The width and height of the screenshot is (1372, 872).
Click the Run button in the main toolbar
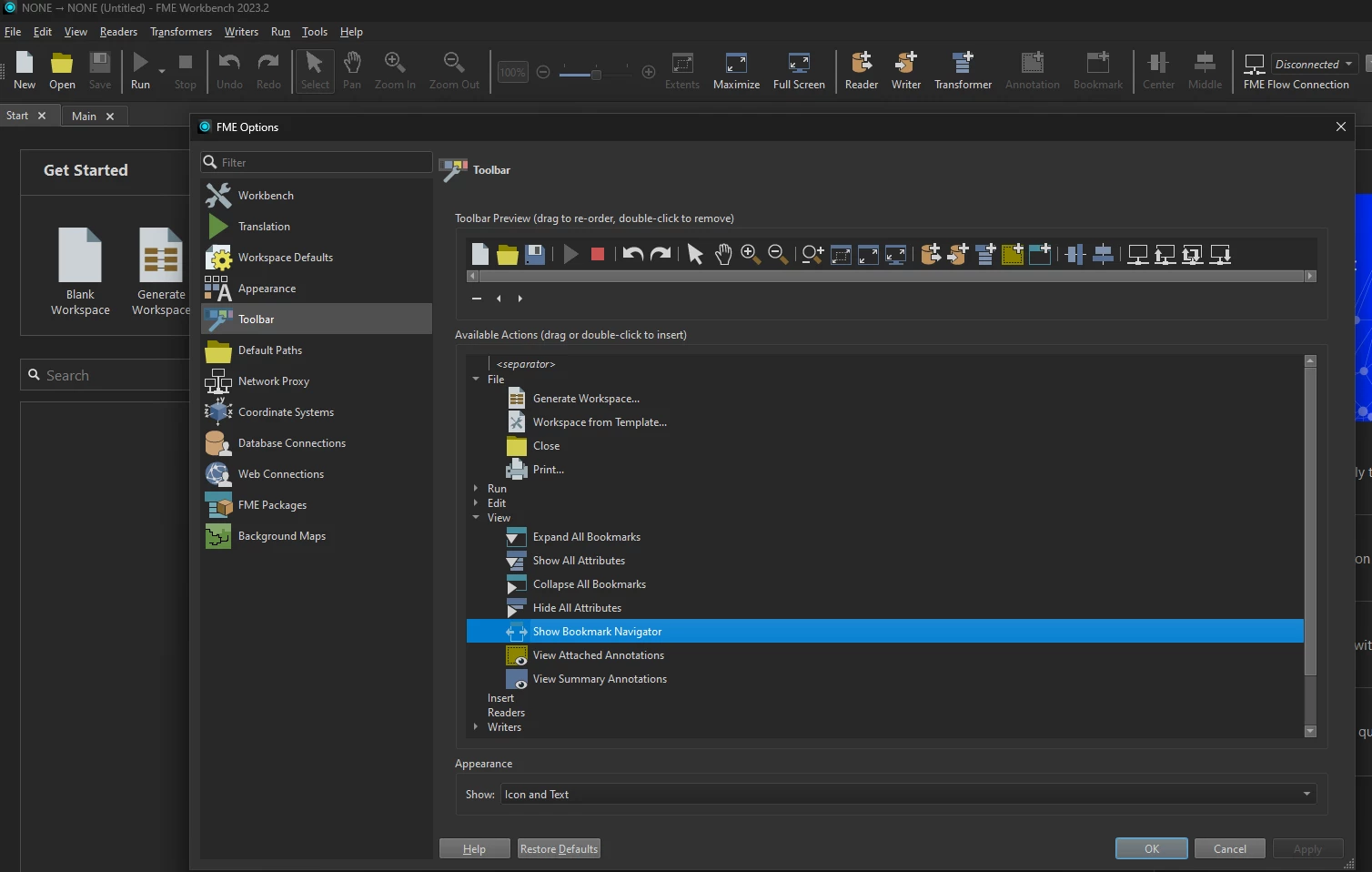click(140, 71)
